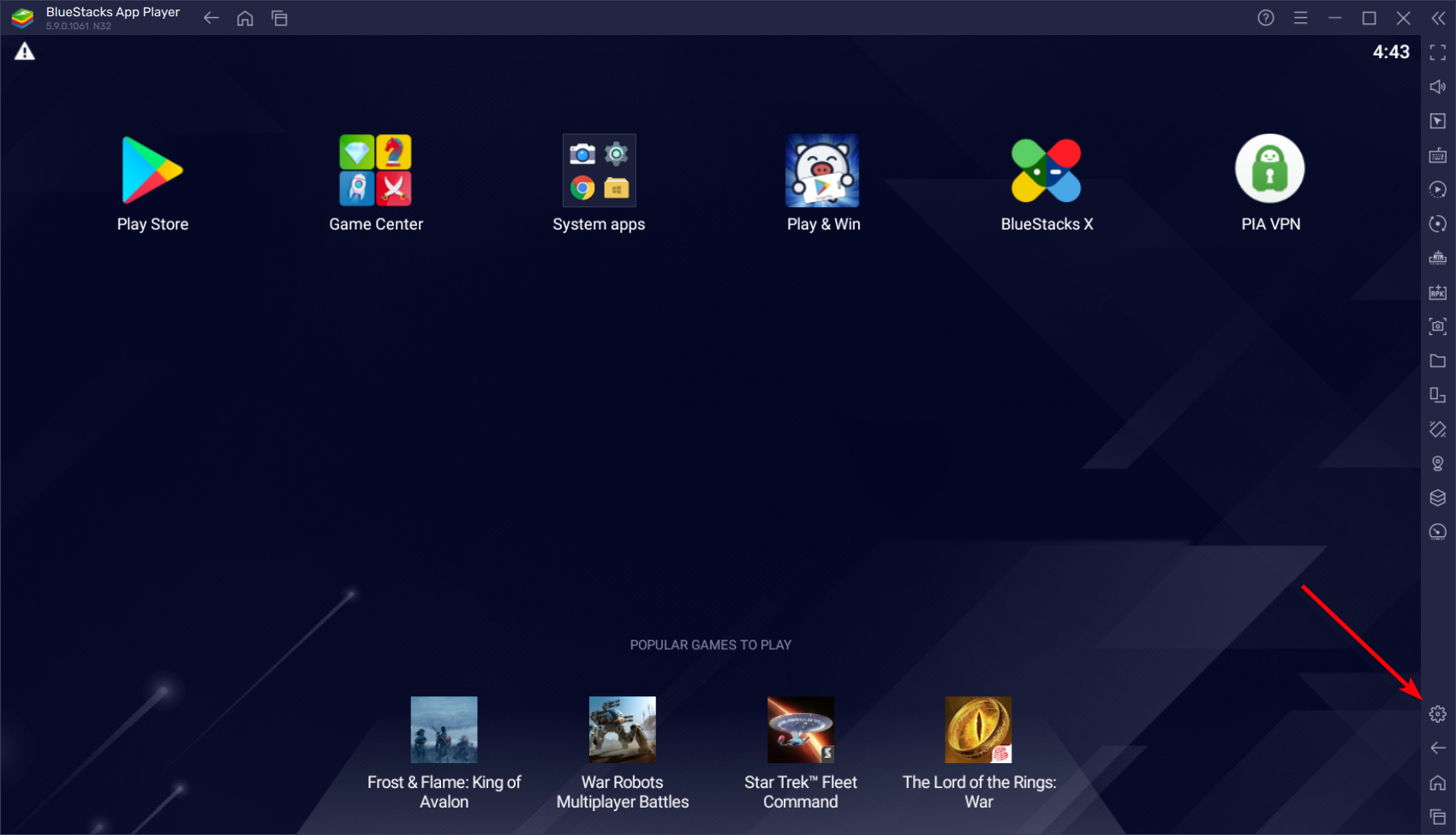Enter full screen mode from sidebar
This screenshot has width=1456, height=835.
click(x=1438, y=53)
